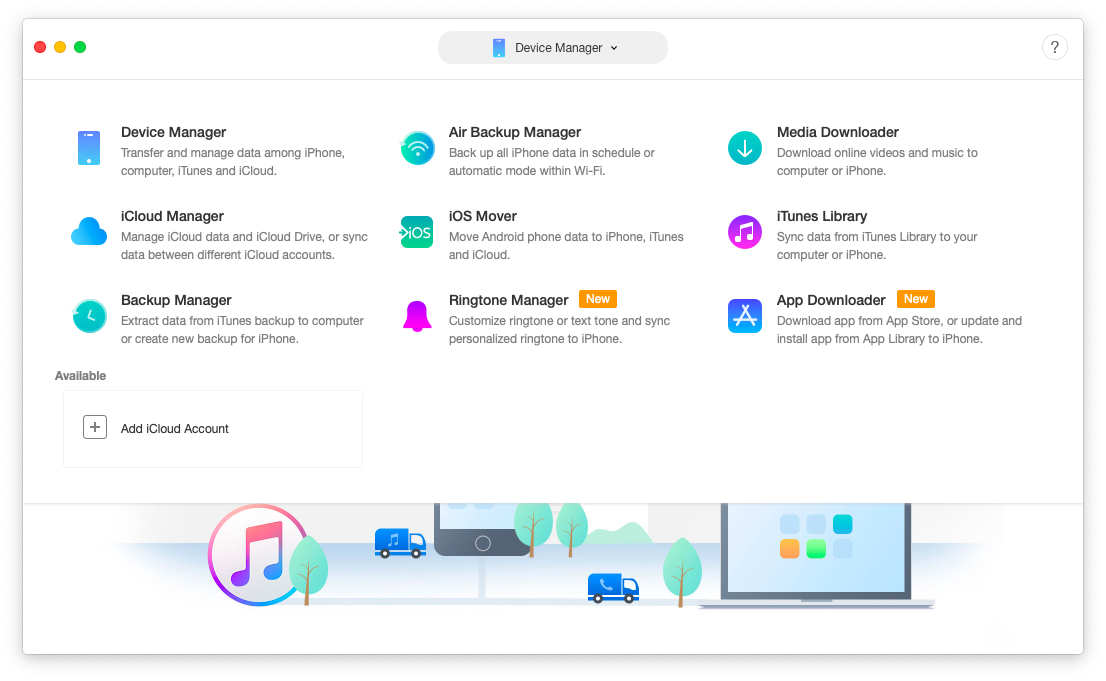Open the iTunes Library title
The image size is (1106, 681).
point(822,216)
